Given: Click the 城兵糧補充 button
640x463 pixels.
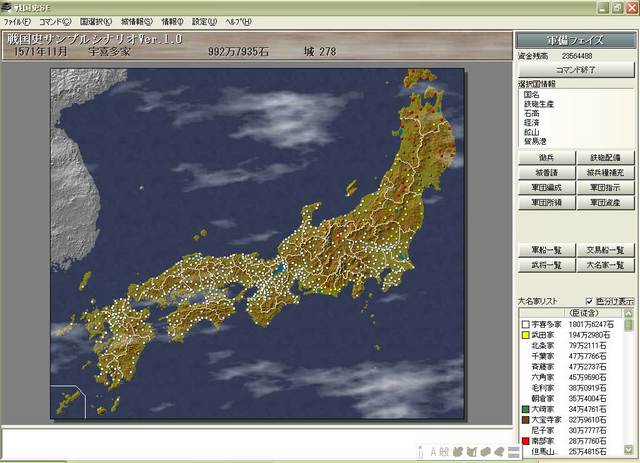Looking at the screenshot, I should [605, 173].
